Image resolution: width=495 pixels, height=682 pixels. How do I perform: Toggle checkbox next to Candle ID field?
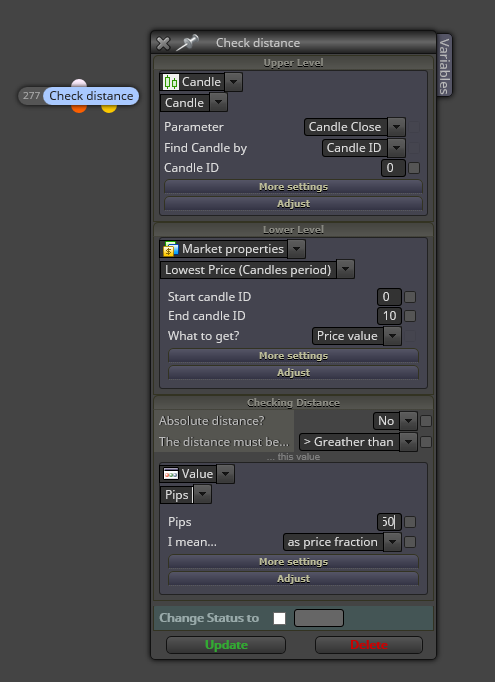(414, 168)
